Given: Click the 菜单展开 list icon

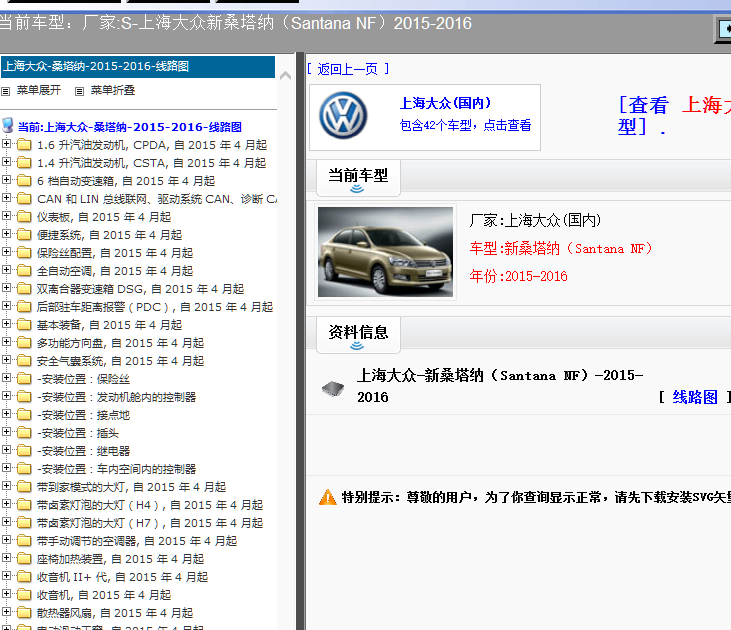Looking at the screenshot, I should click(x=6, y=91).
